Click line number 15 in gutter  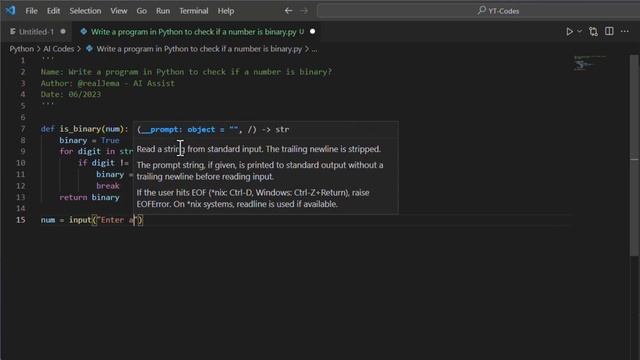(21, 220)
